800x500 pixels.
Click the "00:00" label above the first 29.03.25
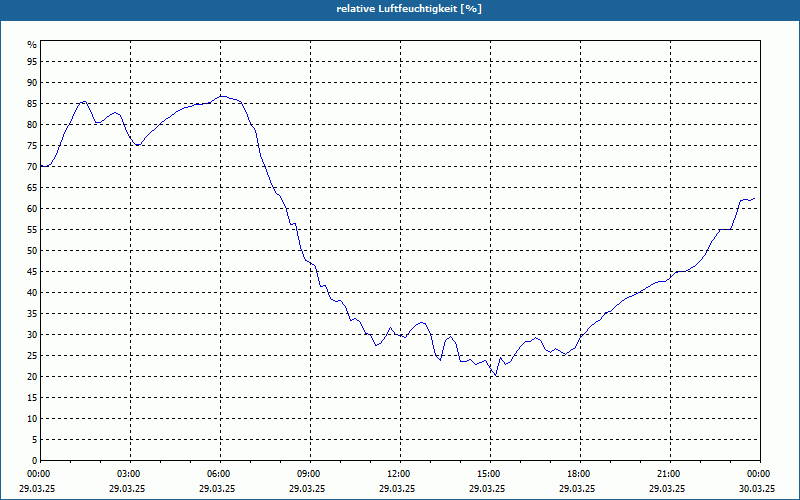tap(38, 474)
